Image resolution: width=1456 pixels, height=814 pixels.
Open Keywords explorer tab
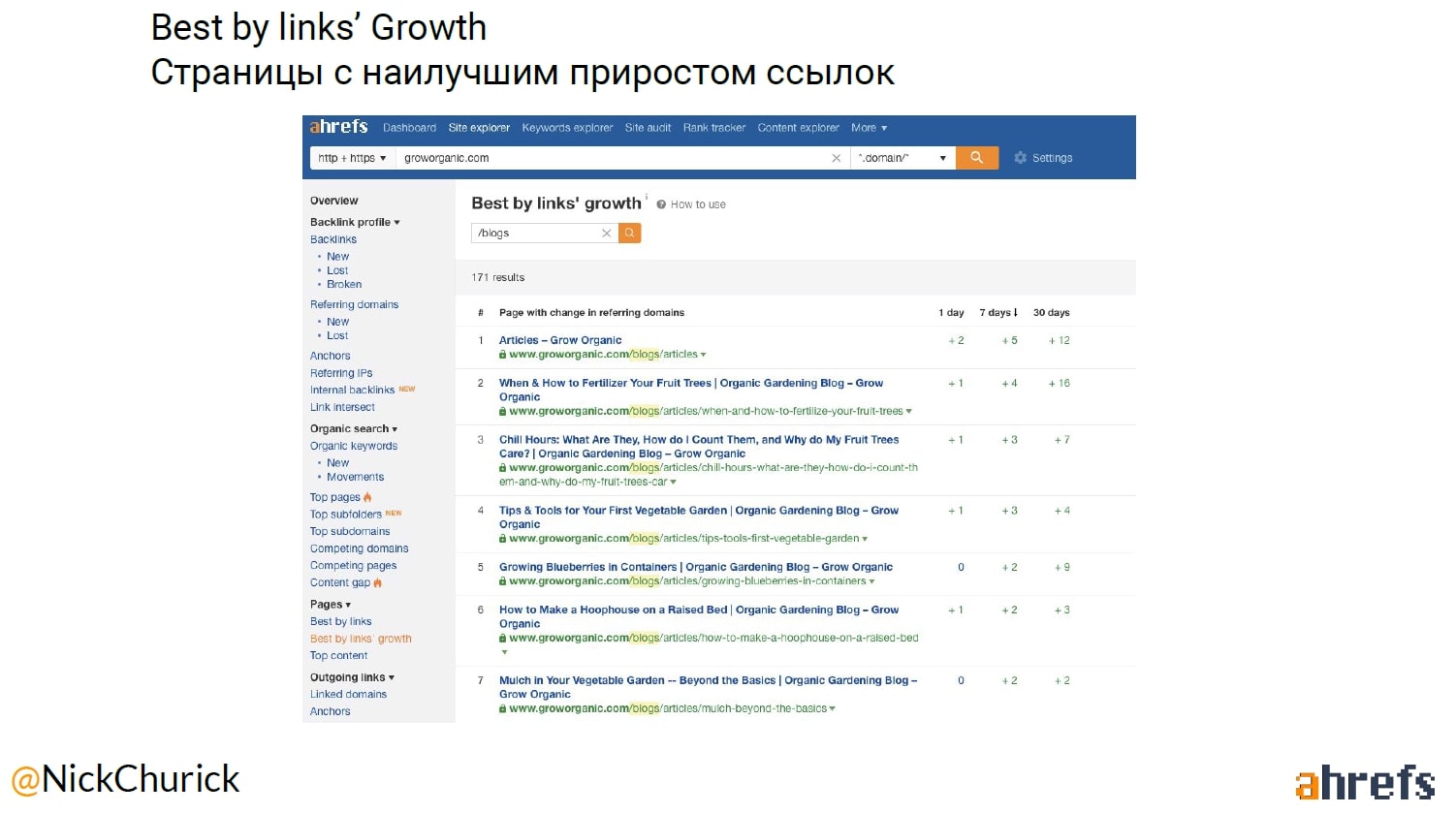567,128
